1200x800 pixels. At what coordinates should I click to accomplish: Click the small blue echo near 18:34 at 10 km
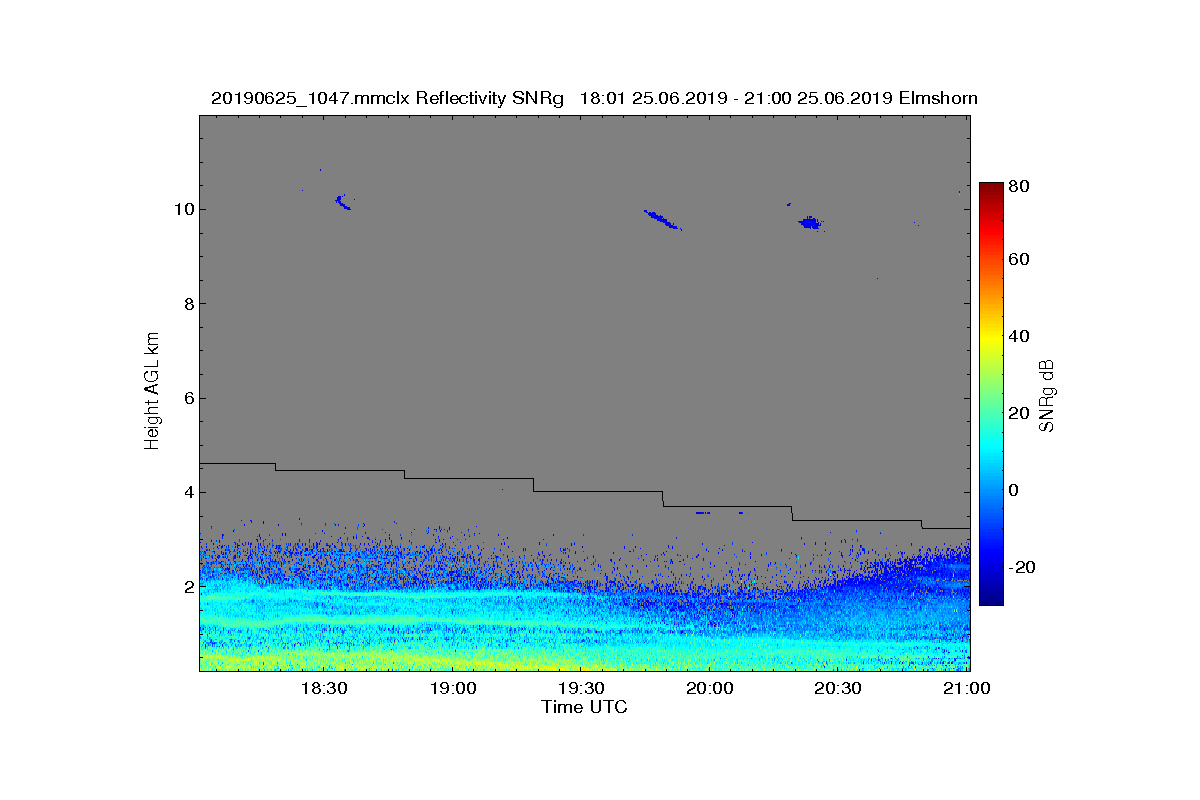pos(343,202)
